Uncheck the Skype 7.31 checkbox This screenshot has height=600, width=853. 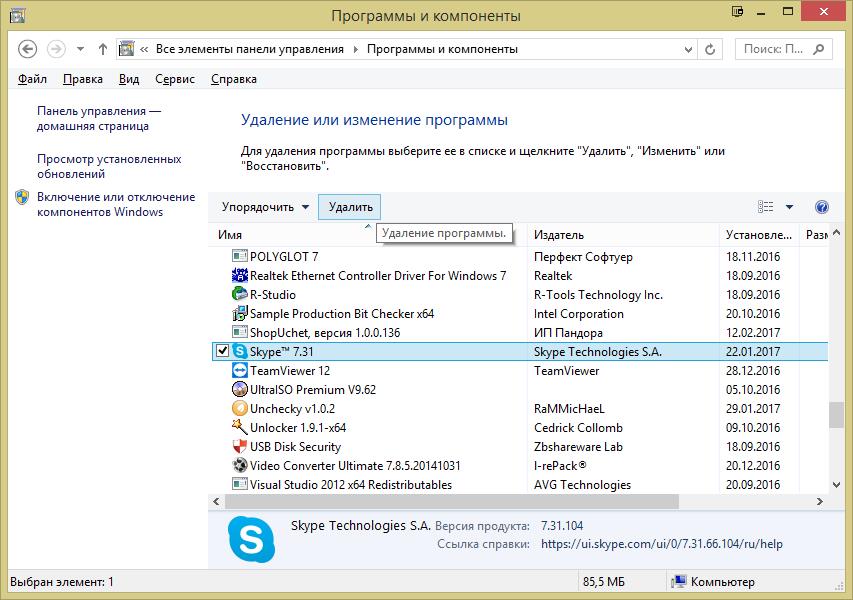click(222, 351)
